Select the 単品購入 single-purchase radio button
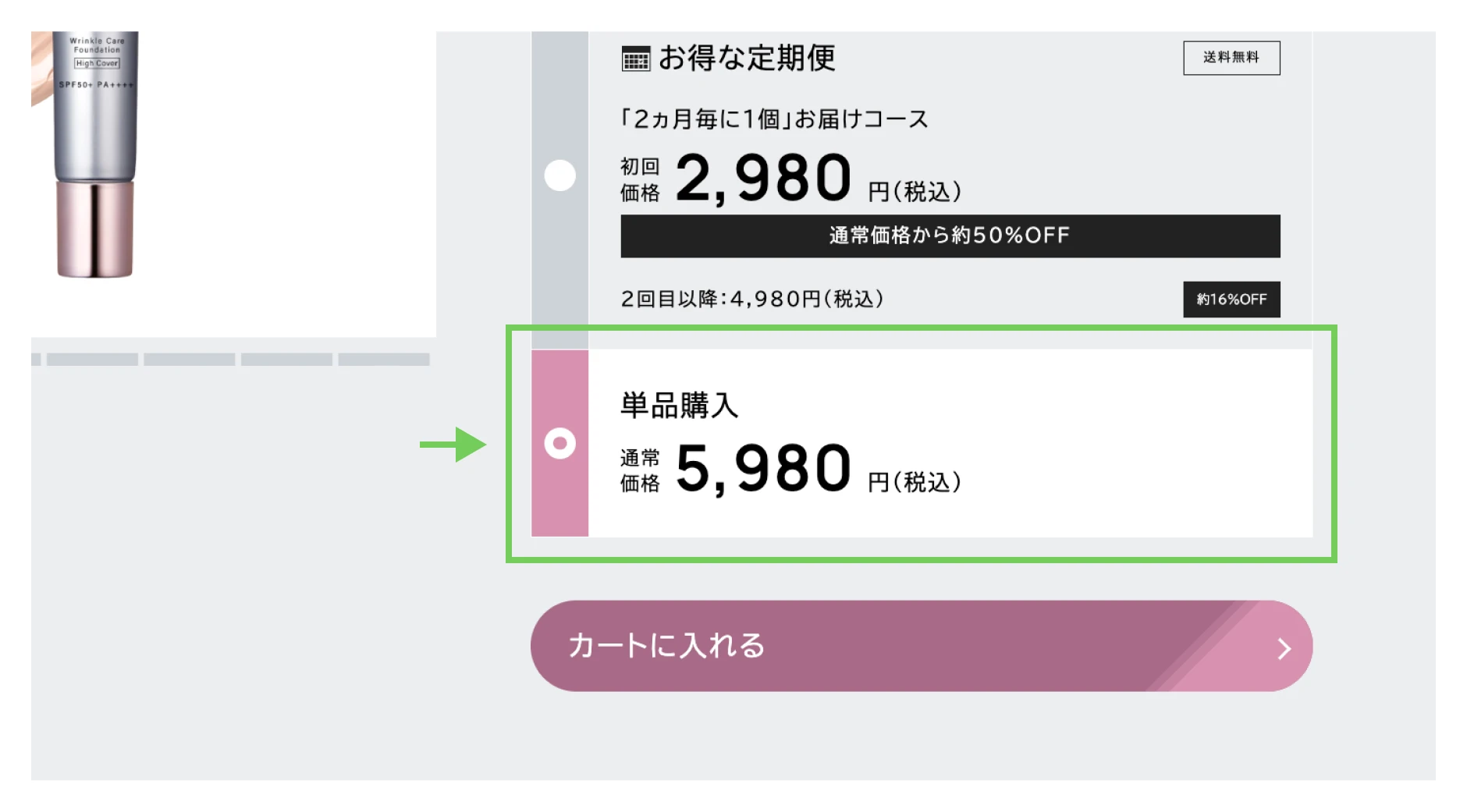The image size is (1467, 812). pyautogui.click(x=559, y=443)
